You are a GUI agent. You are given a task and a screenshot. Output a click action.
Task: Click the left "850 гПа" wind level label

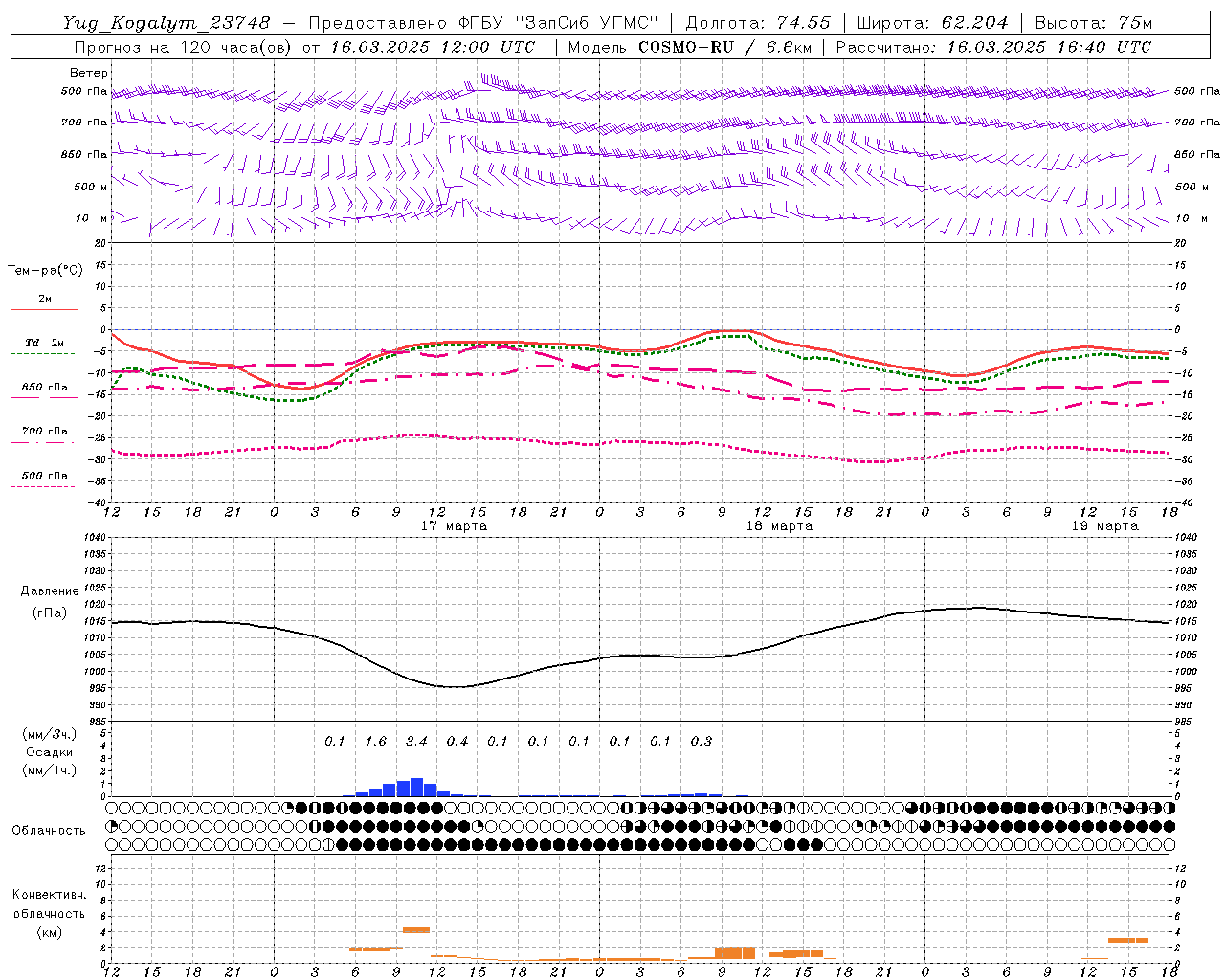pos(84,154)
